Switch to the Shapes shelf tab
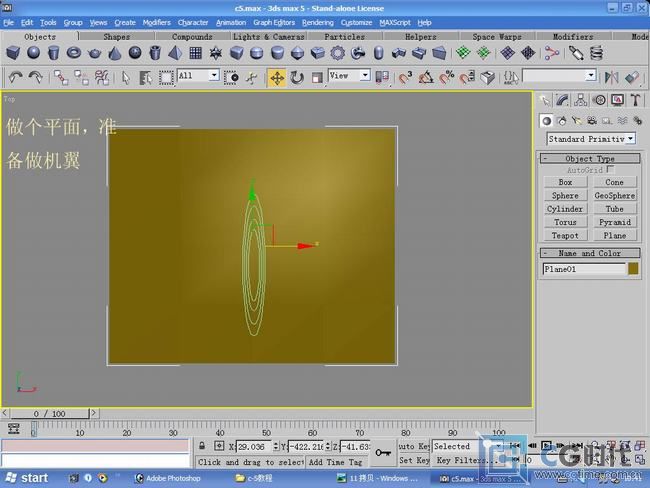Image resolution: width=650 pixels, height=488 pixels. (116, 36)
